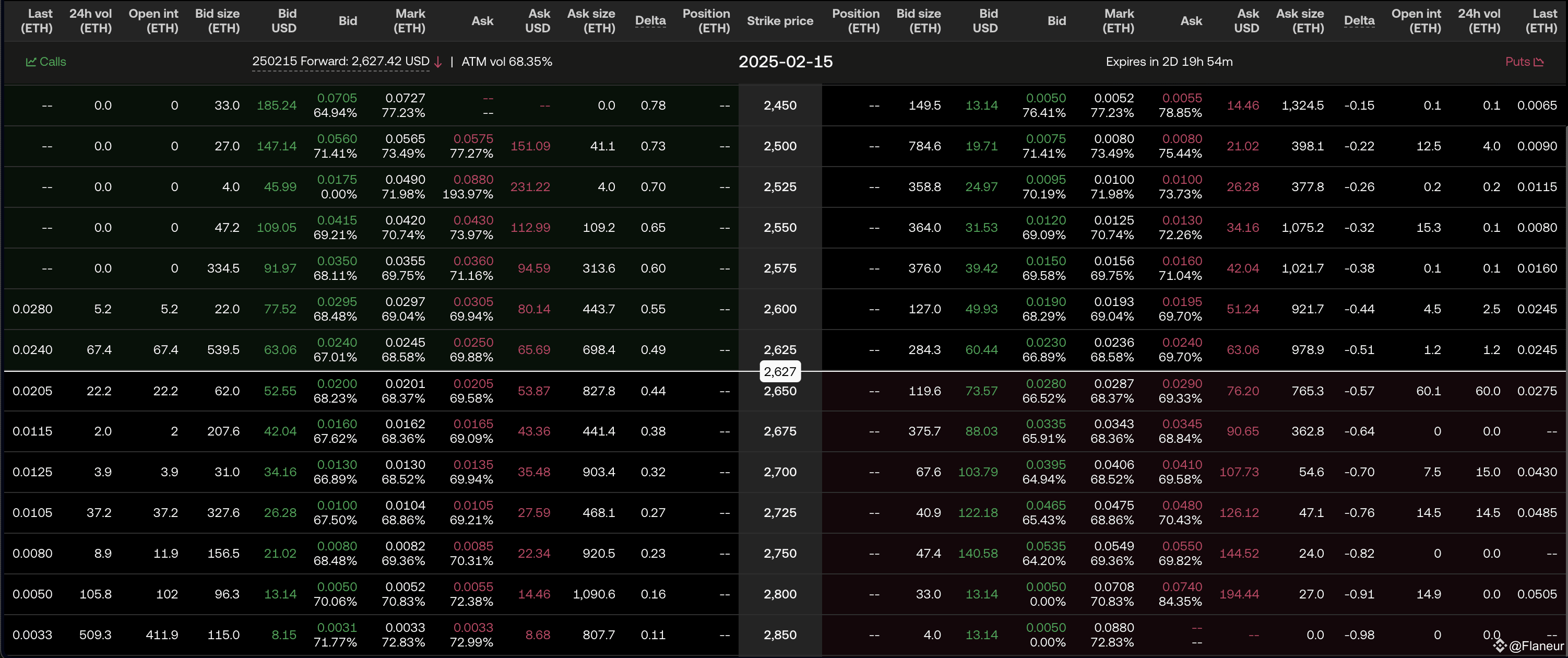Click put bid 0.0395 at strike 2,700
Viewport: 1568px width, 658px height.
coord(1046,464)
